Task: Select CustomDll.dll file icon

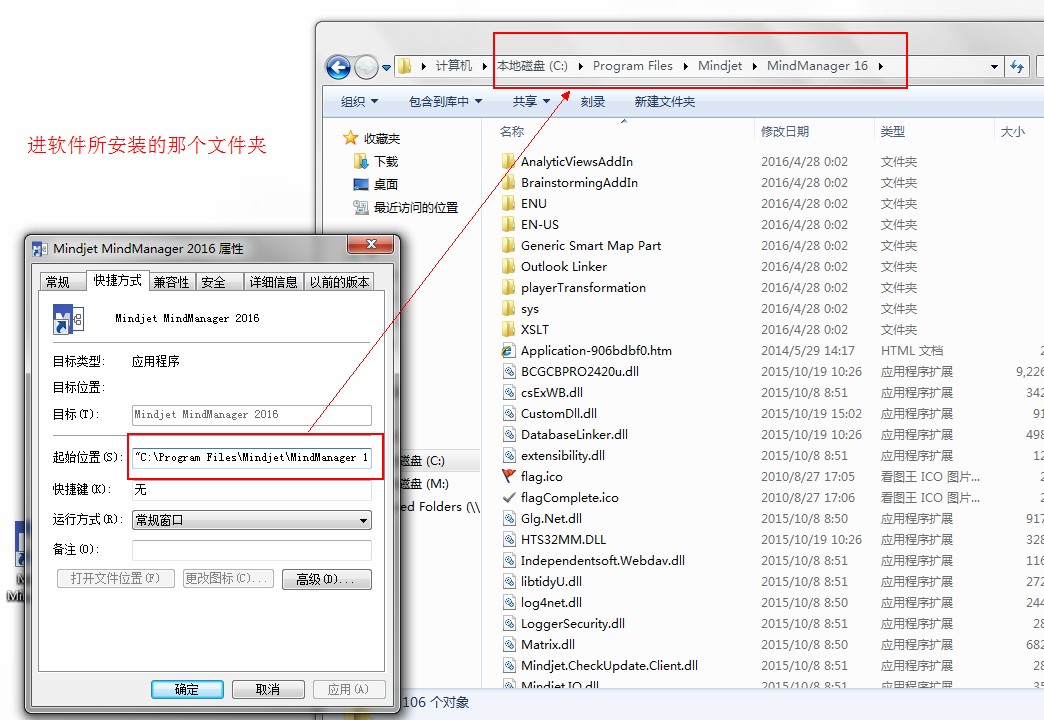Action: pos(509,413)
